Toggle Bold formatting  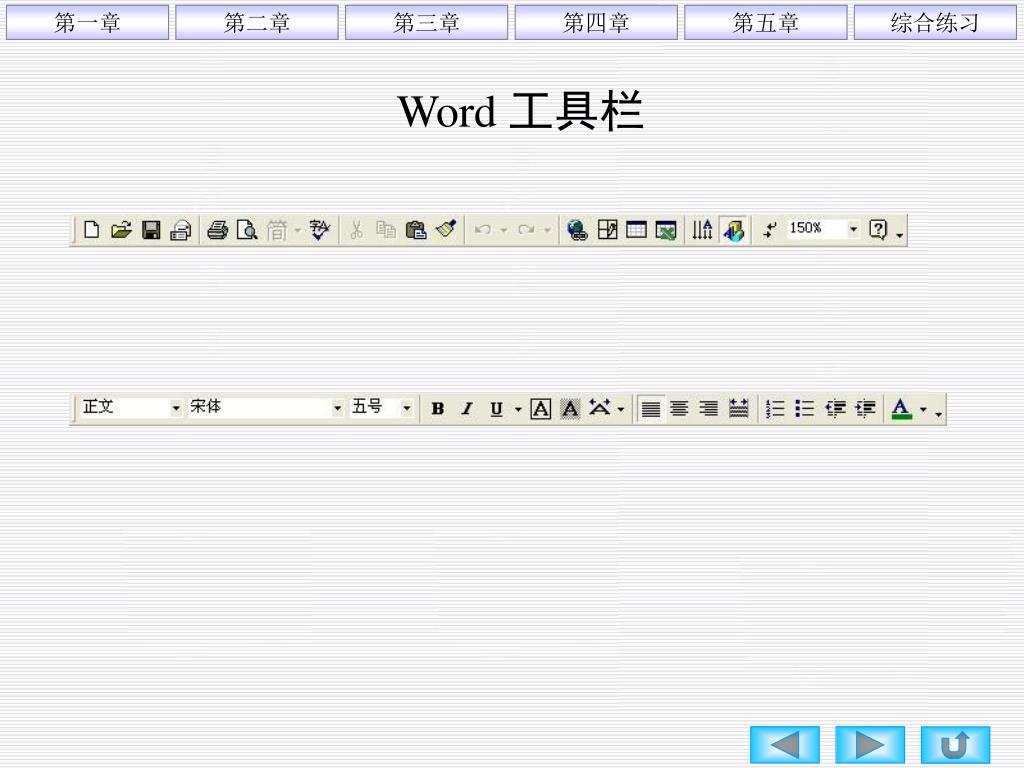point(438,409)
